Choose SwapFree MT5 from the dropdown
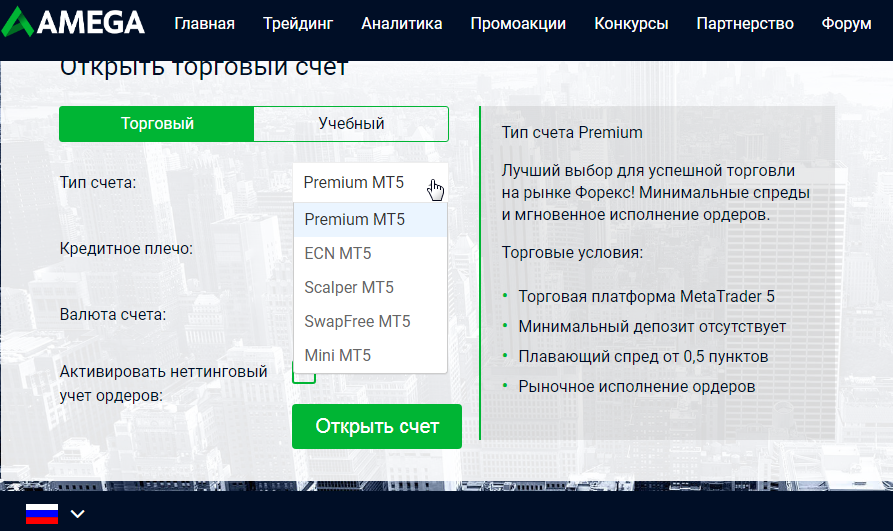The image size is (893, 531). pos(357,321)
